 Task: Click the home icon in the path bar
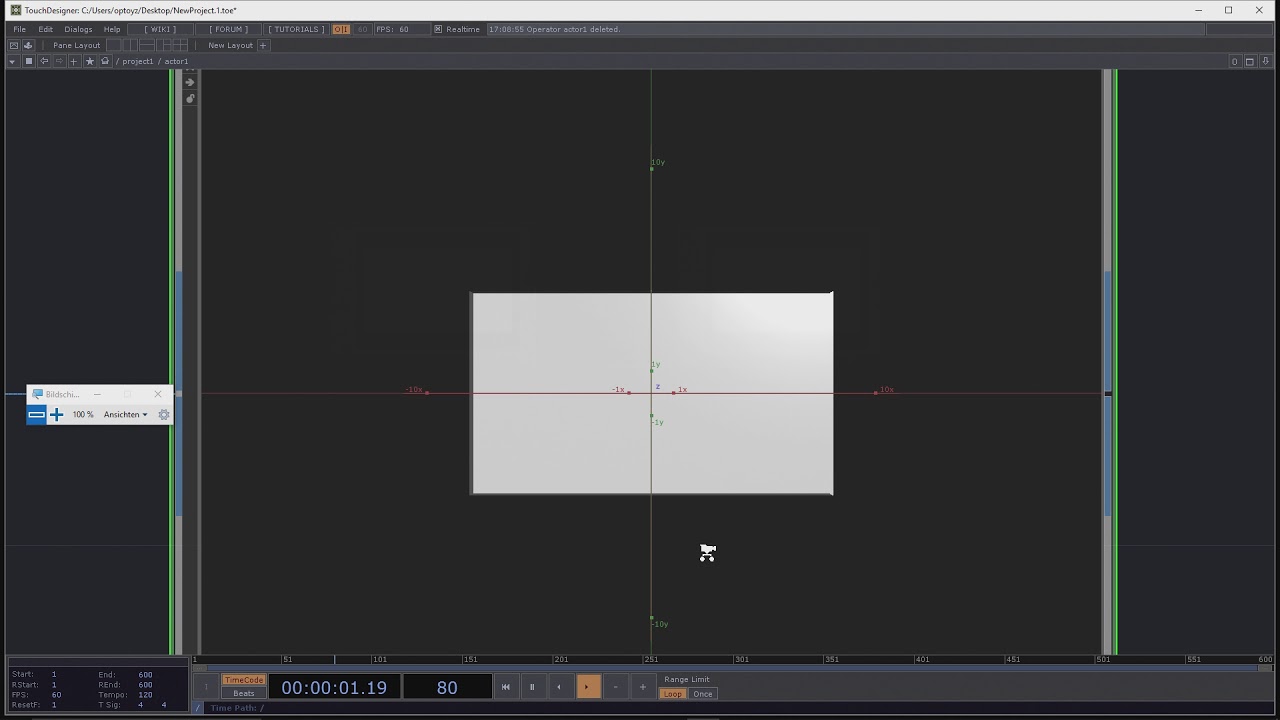point(105,61)
